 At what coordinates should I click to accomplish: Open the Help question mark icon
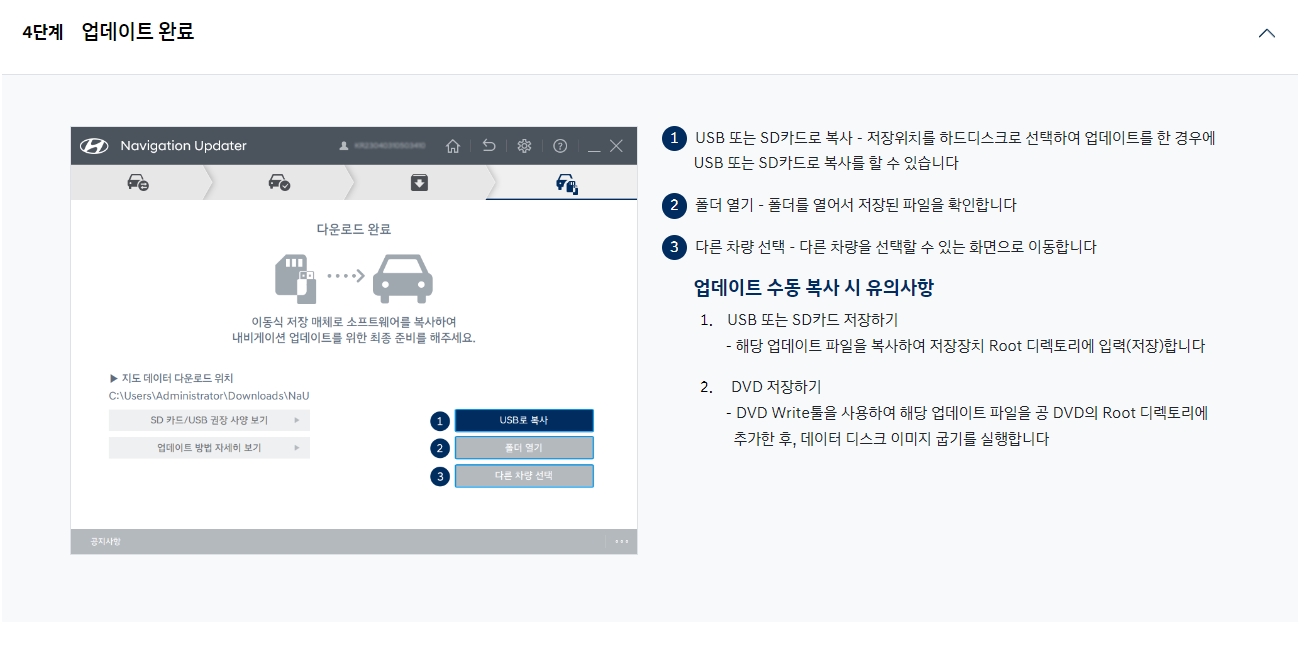click(x=560, y=144)
